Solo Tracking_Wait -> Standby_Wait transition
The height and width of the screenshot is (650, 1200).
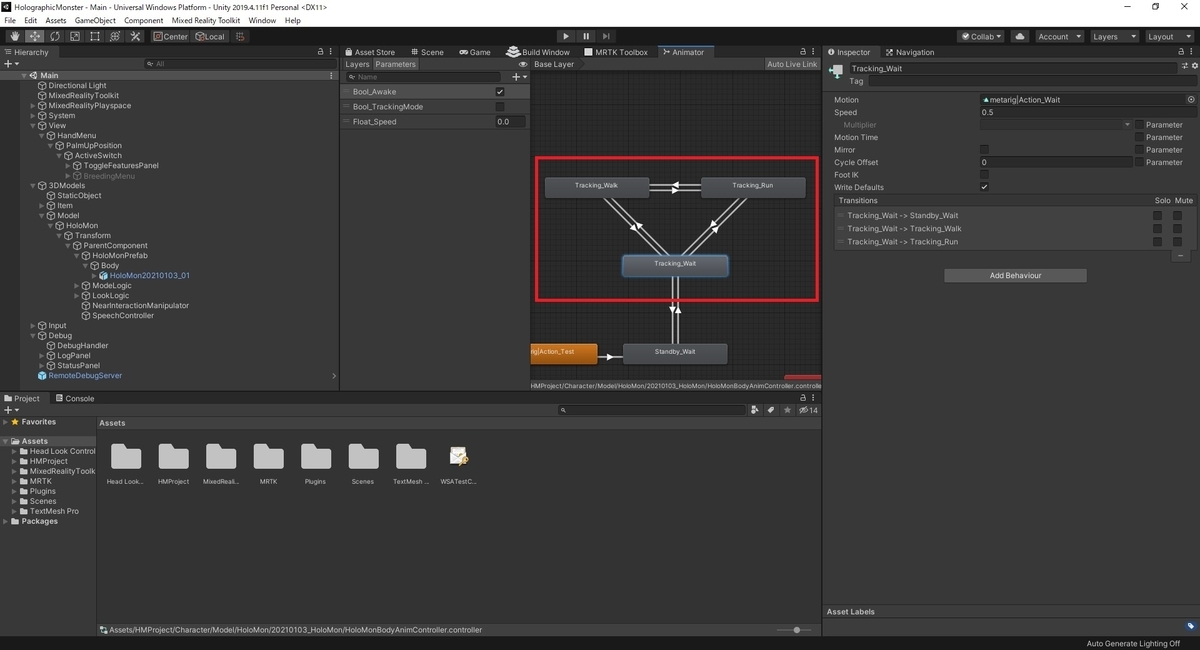pyautogui.click(x=1157, y=215)
